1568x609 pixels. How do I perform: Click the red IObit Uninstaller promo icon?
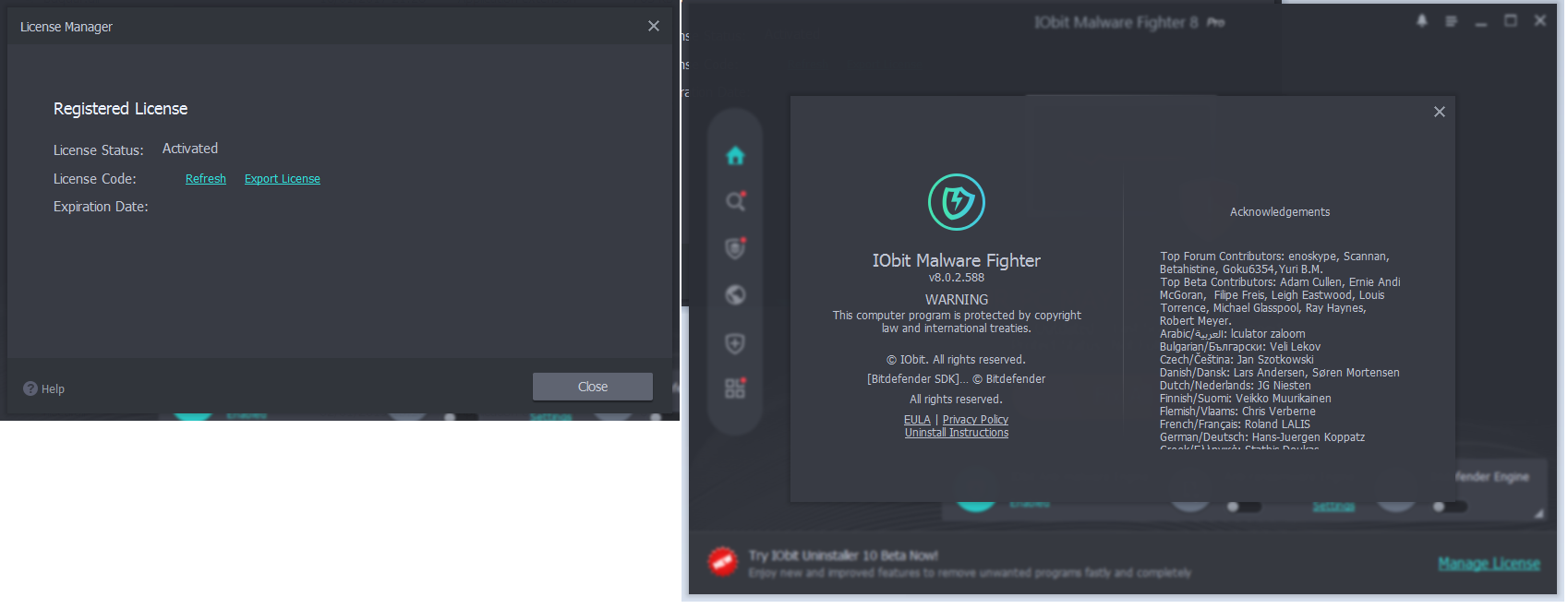tap(722, 562)
